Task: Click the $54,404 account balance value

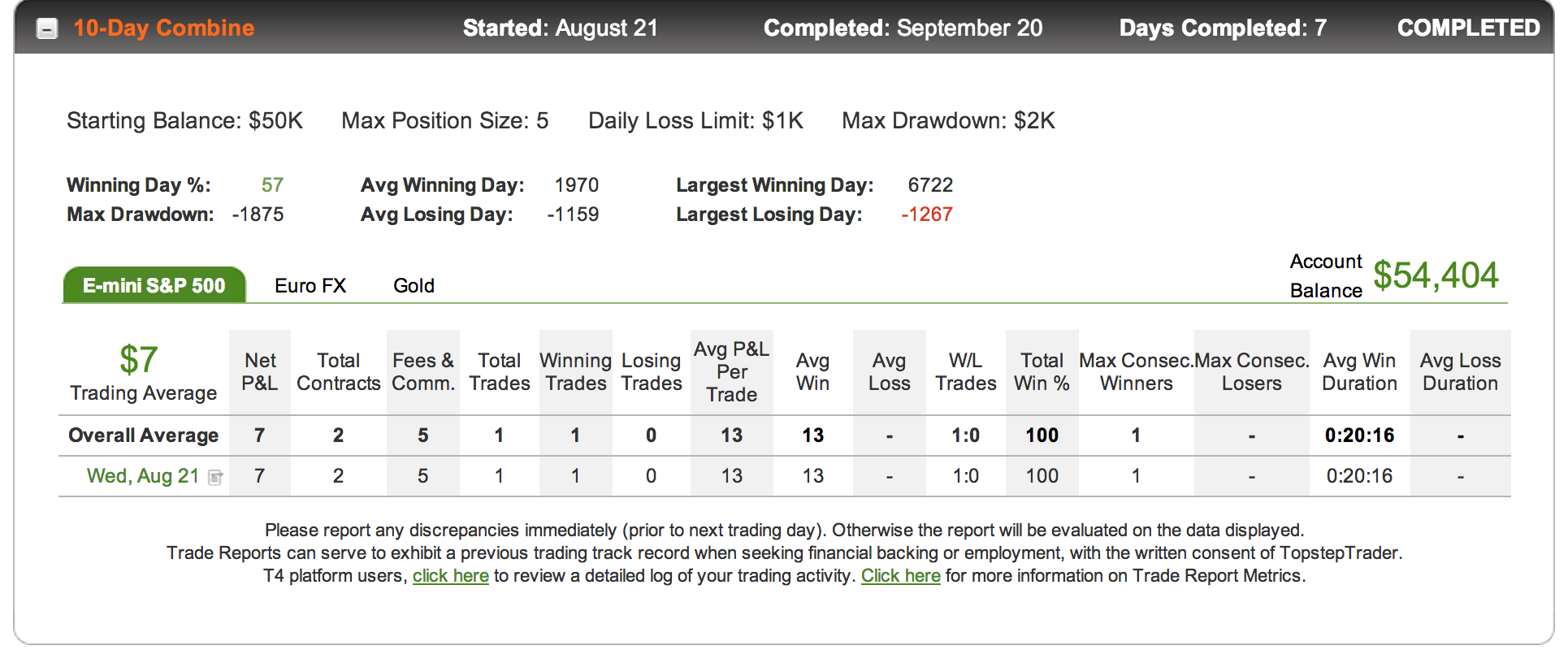Action: coord(1436,275)
